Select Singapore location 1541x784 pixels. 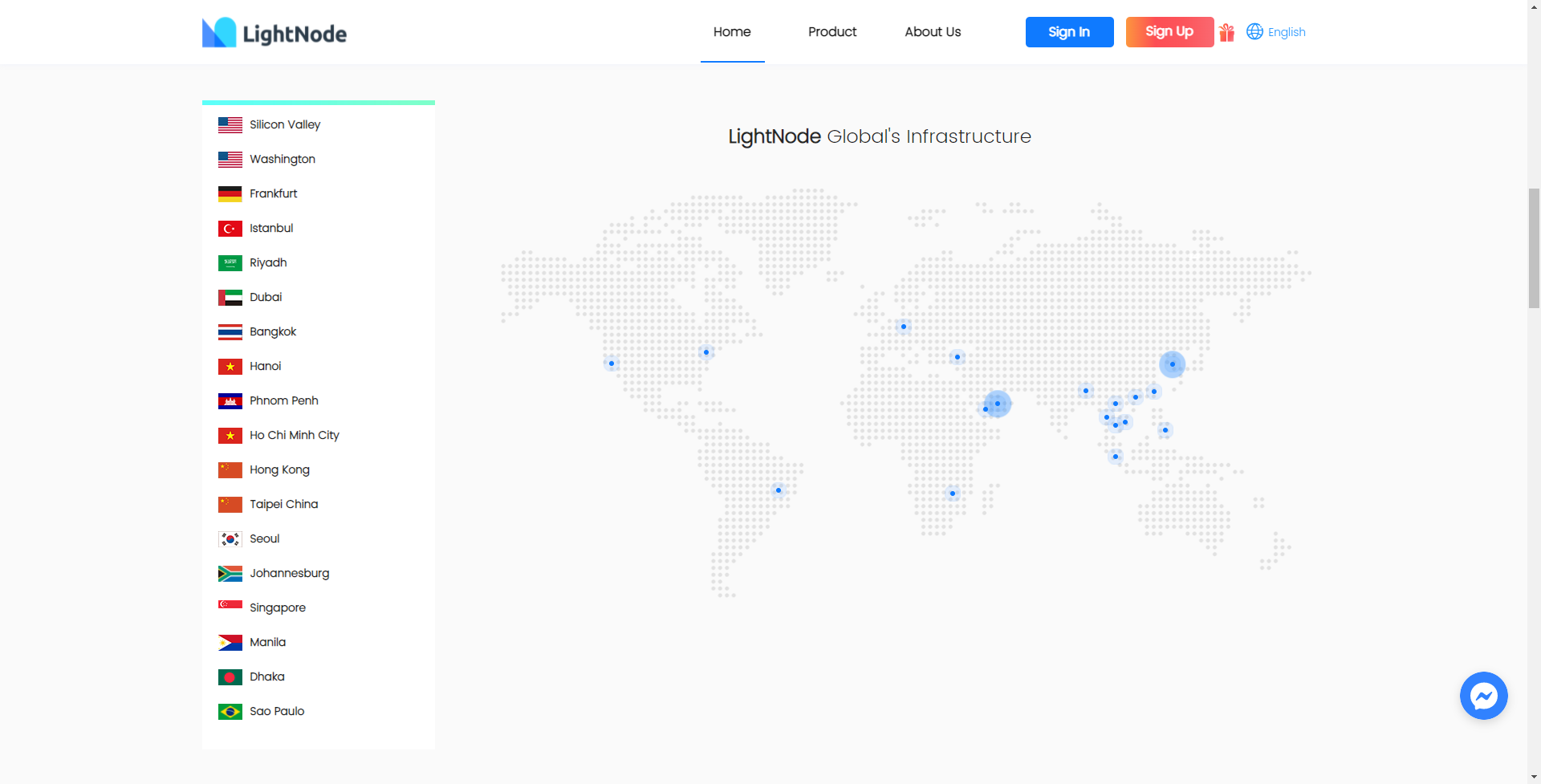point(278,607)
